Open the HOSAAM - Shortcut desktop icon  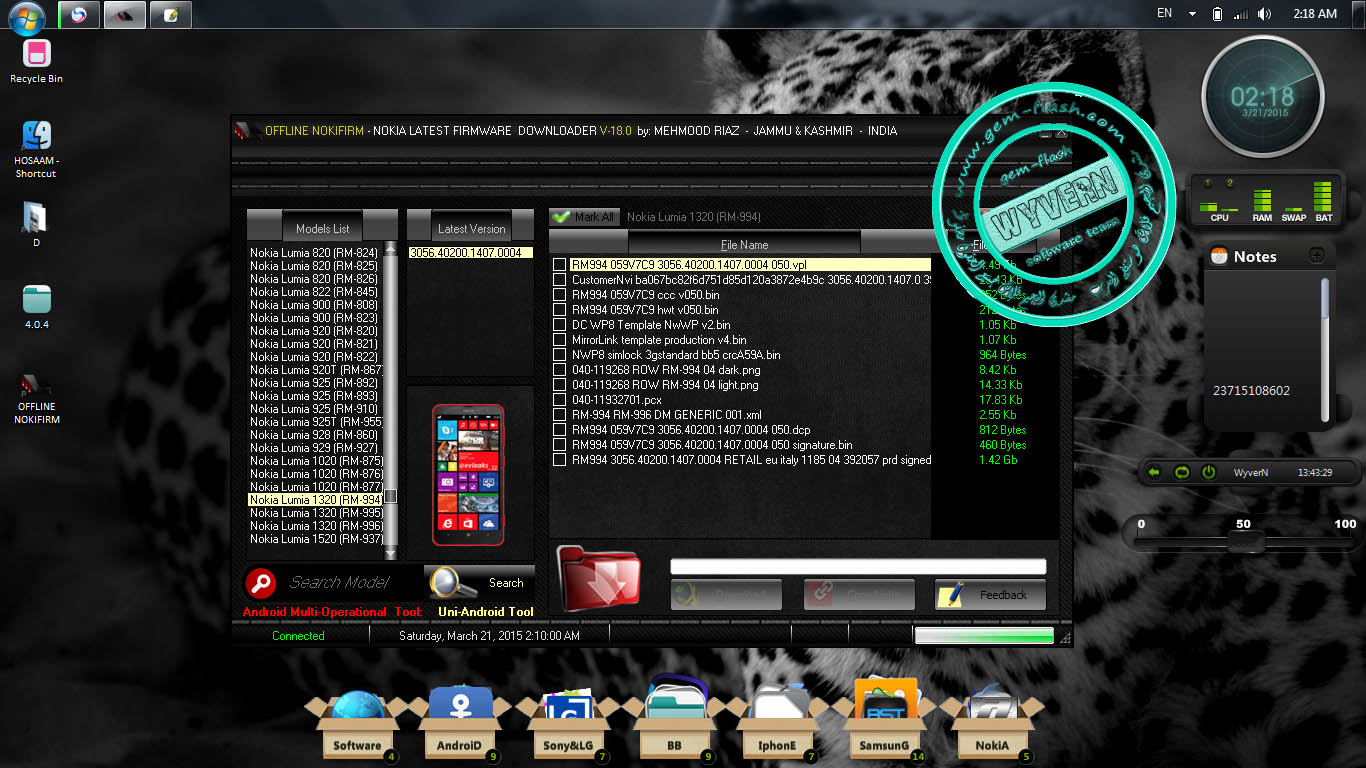pos(37,150)
